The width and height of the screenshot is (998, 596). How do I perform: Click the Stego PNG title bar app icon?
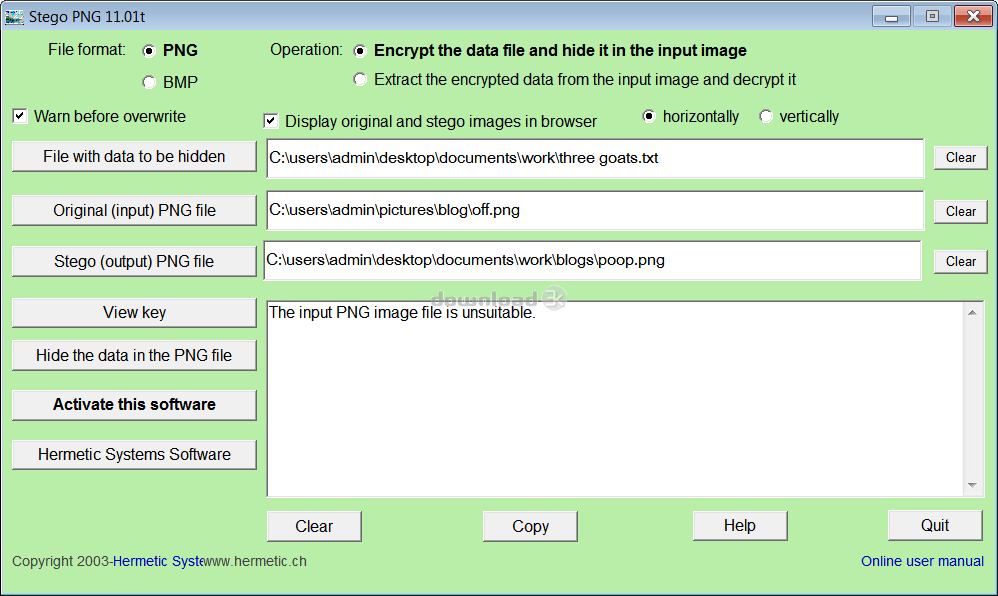15,17
